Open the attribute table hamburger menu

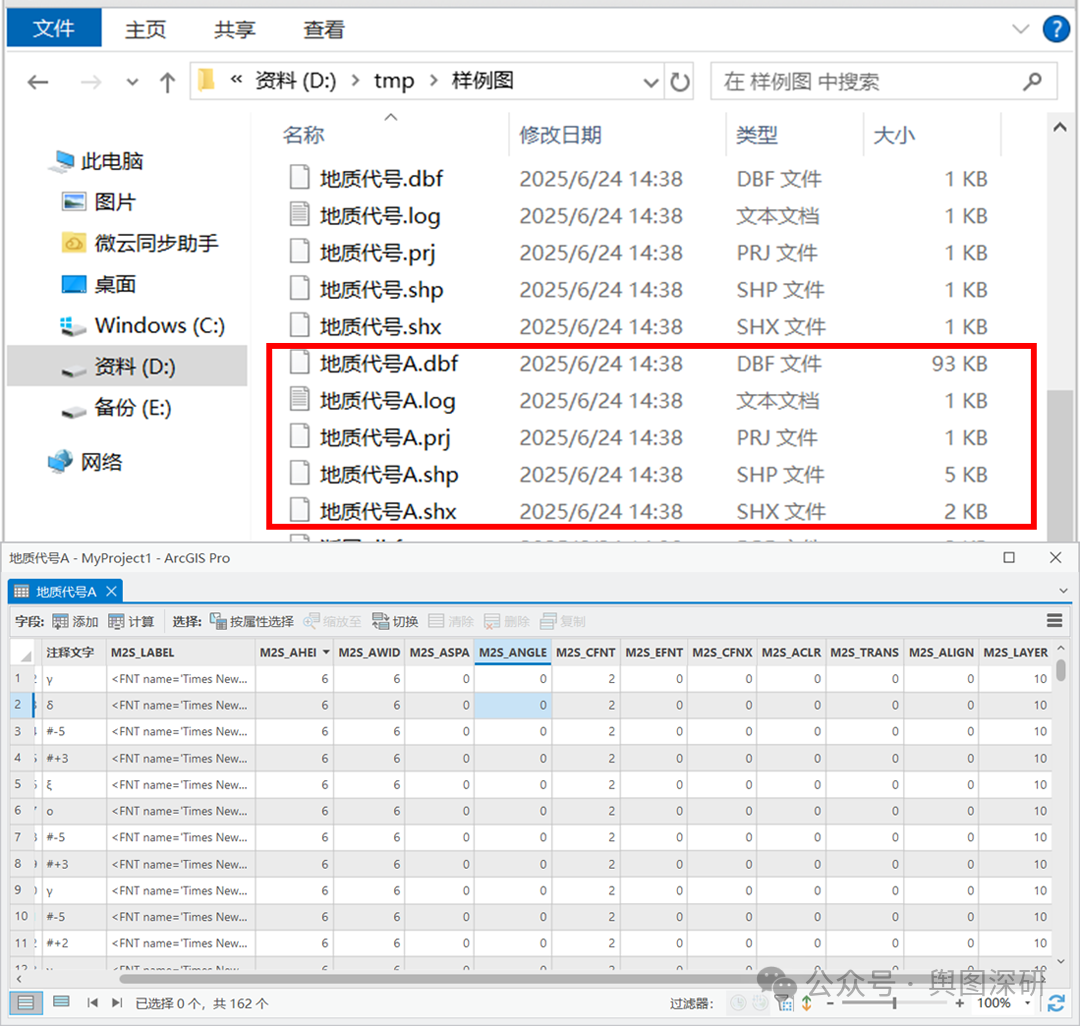pyautogui.click(x=1054, y=621)
